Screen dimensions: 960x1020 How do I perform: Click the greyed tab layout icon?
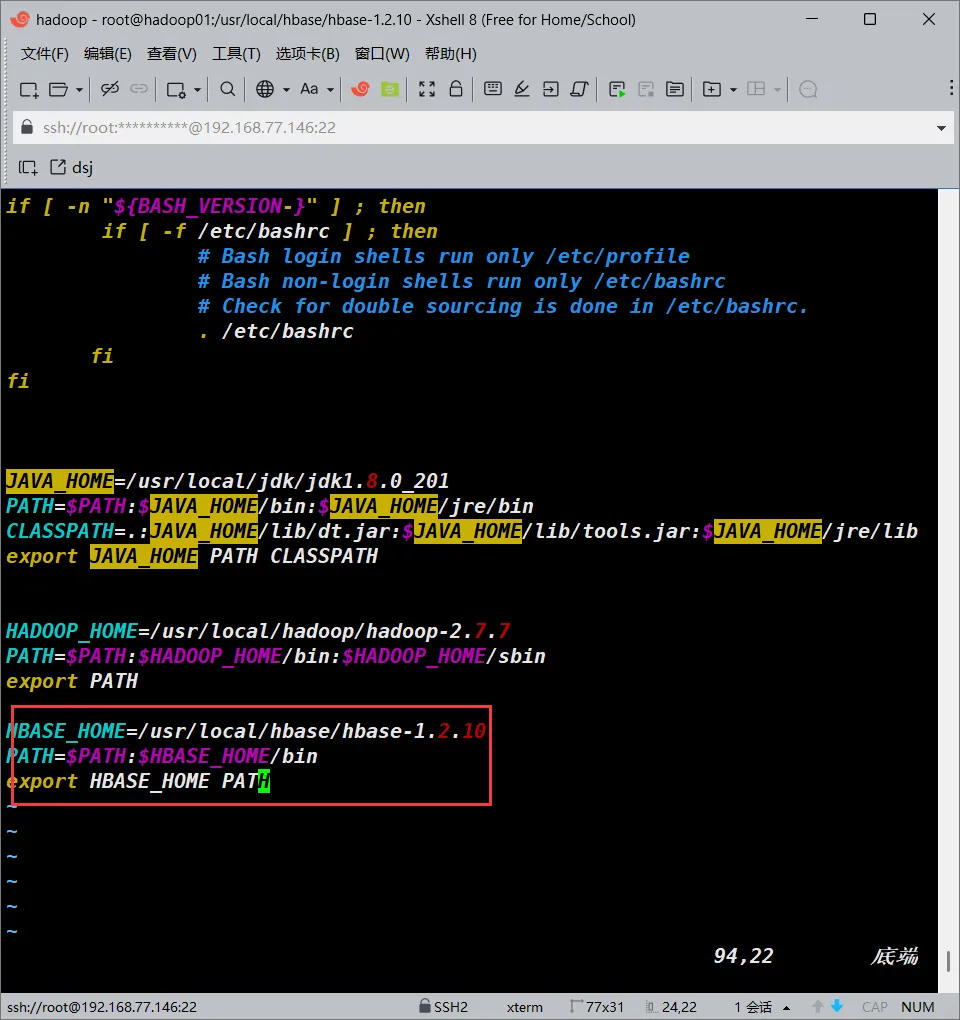coord(756,88)
